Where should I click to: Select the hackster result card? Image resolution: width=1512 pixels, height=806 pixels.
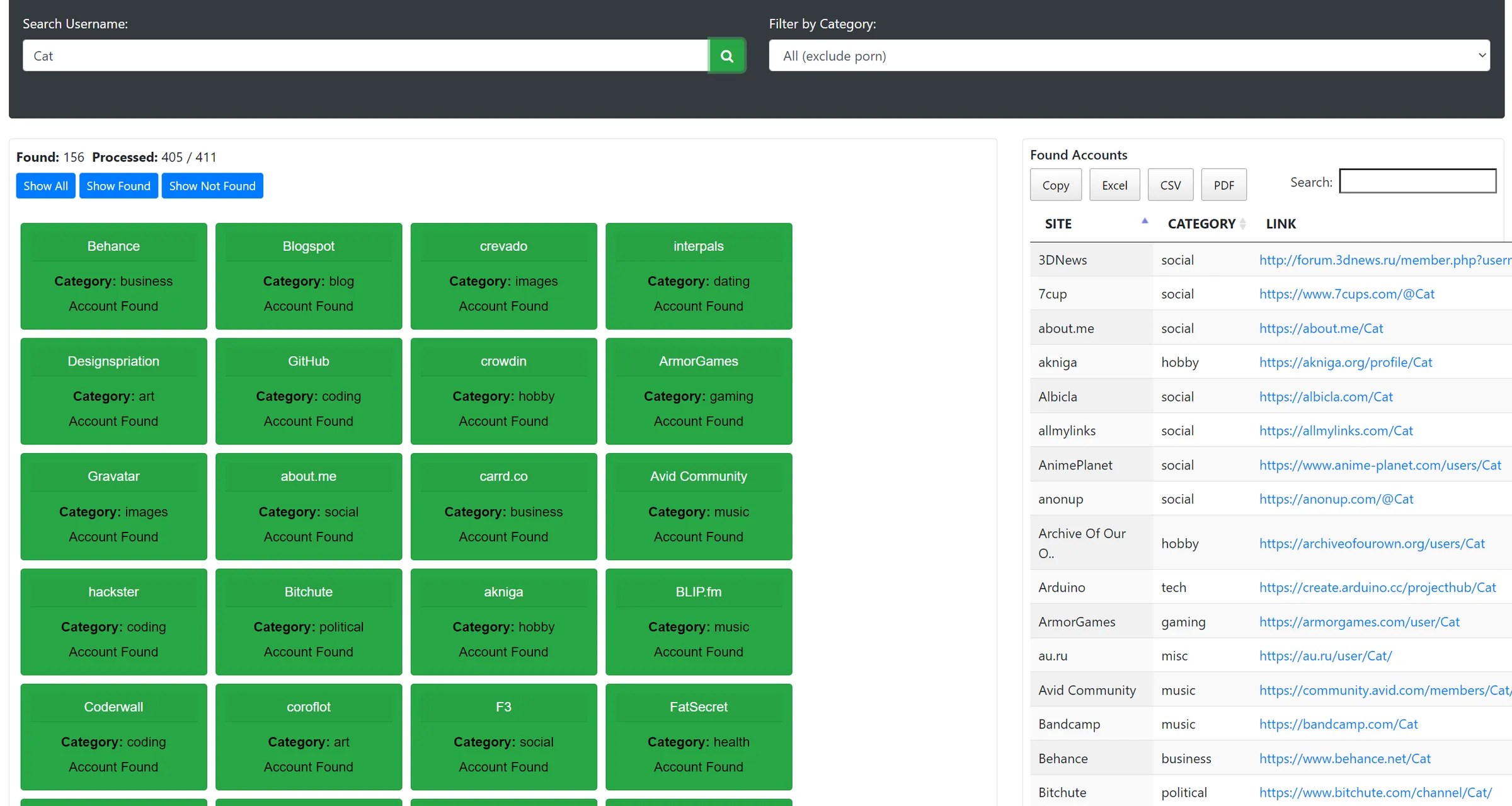point(113,622)
